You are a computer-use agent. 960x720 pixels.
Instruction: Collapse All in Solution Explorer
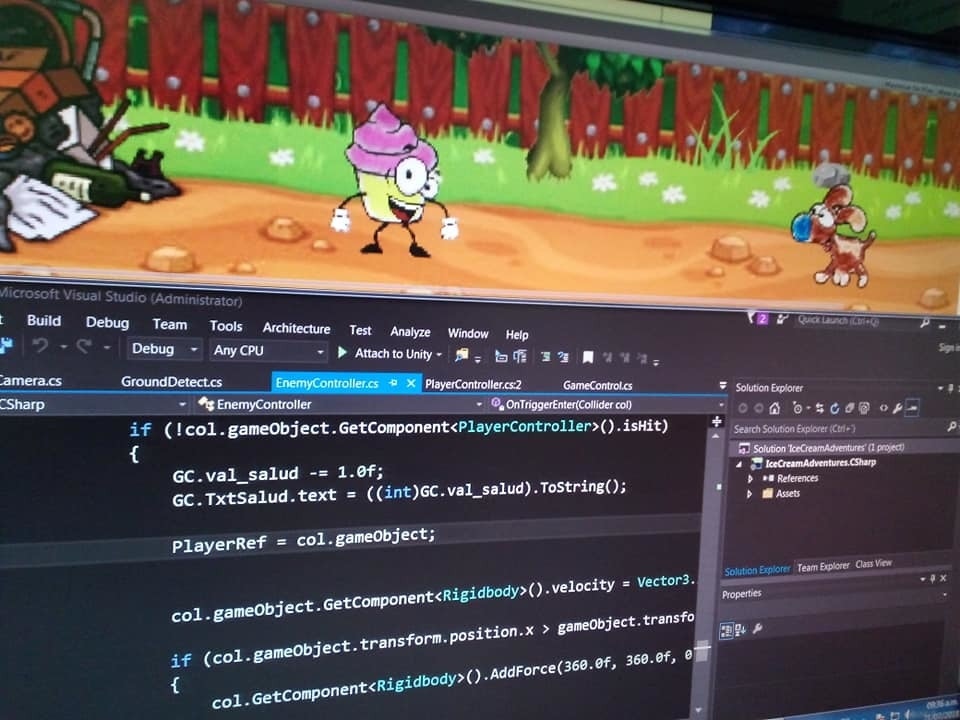point(849,408)
